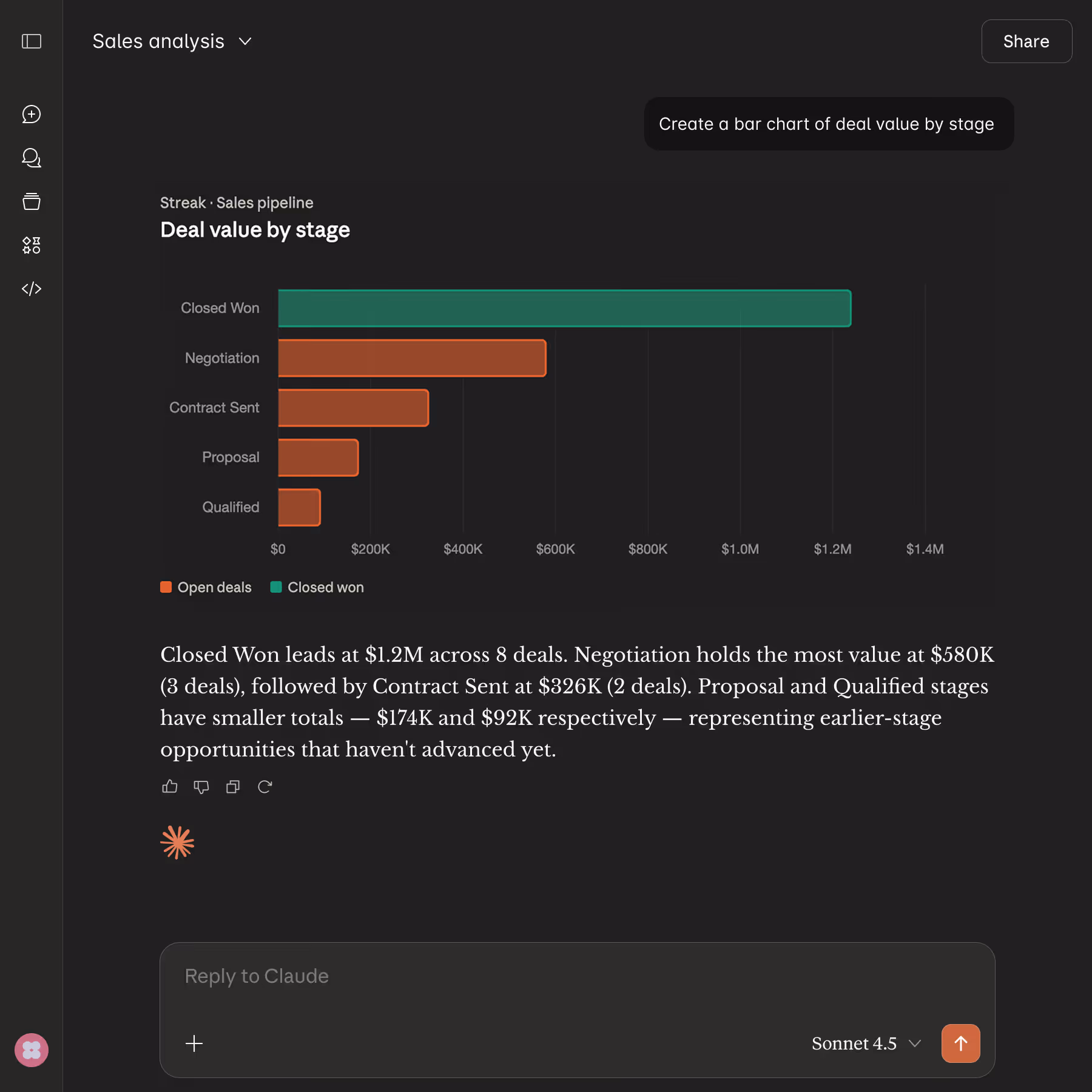Give thumbs up to the response
The width and height of the screenshot is (1092, 1092).
pyautogui.click(x=170, y=787)
